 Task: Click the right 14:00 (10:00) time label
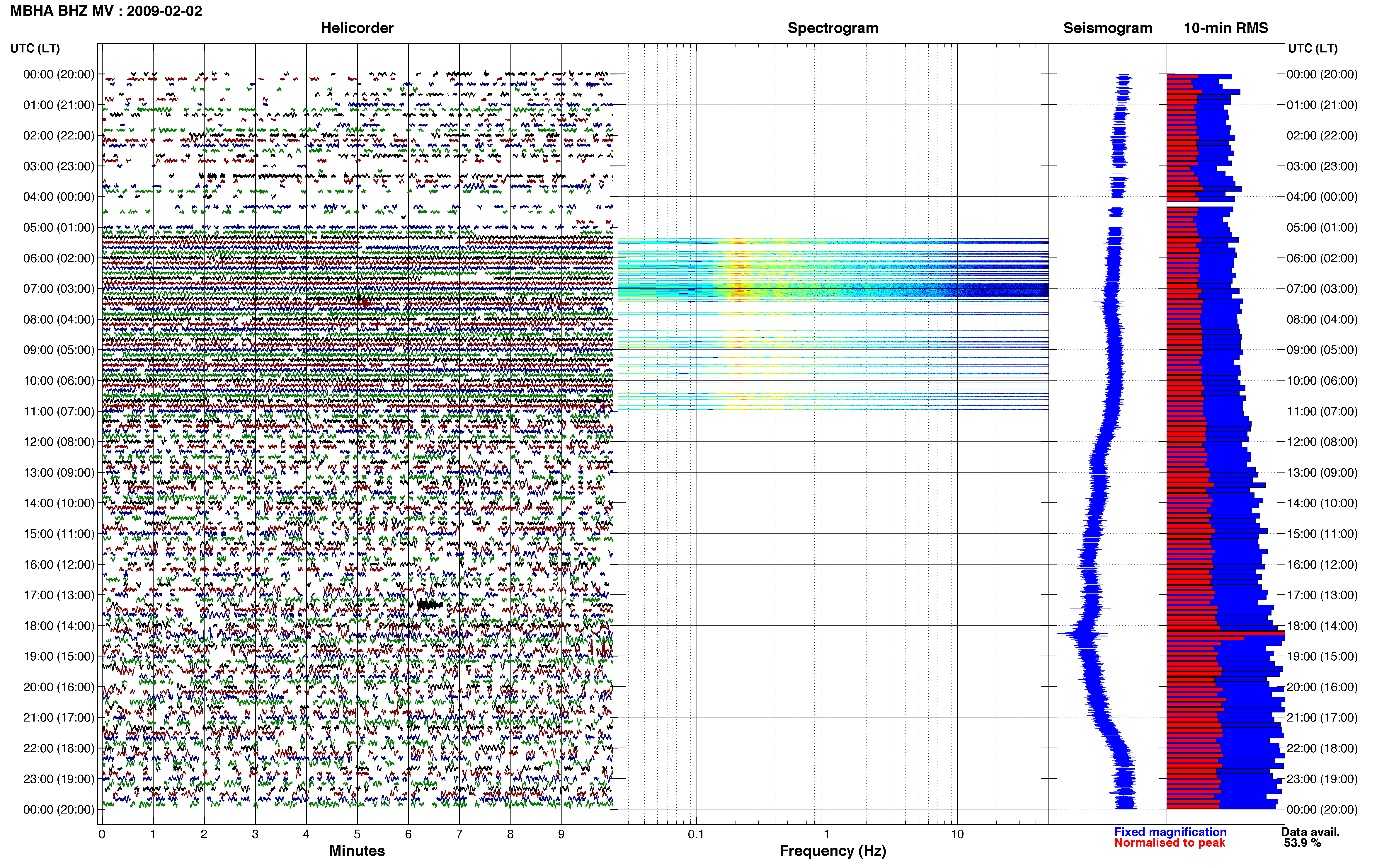[1322, 504]
